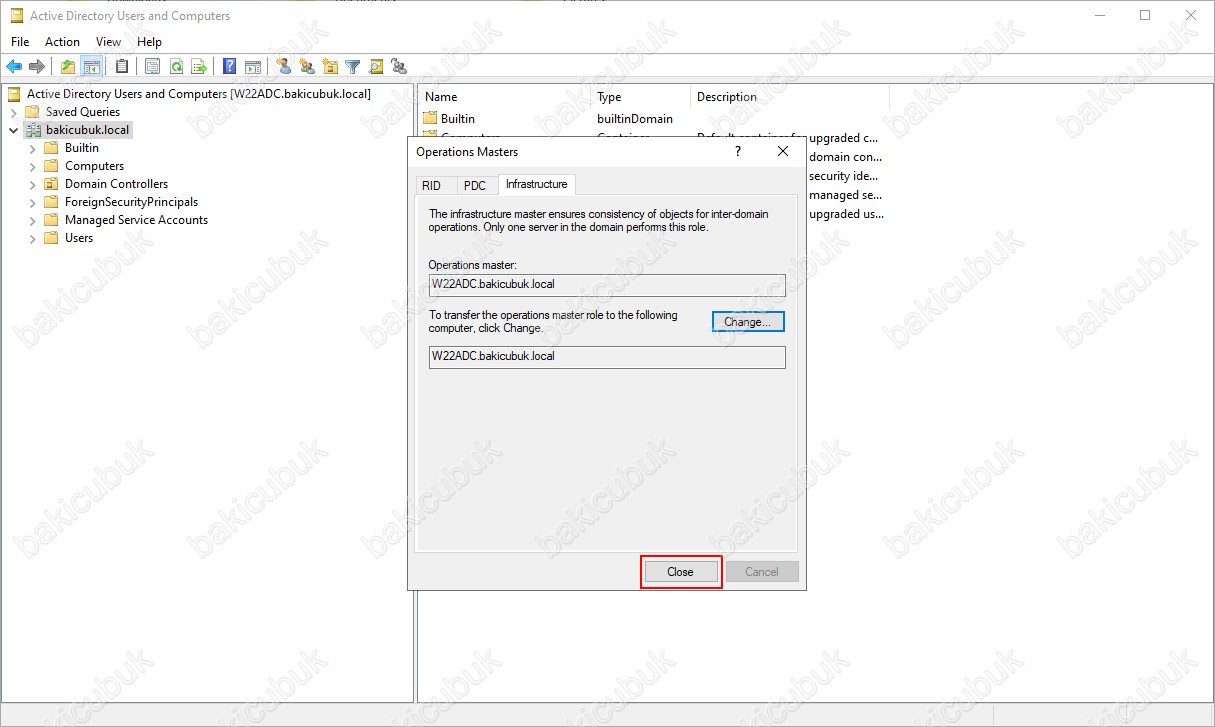Select the root Active Directory Users and Computers node
Viewport: 1215px width, 727px height.
[x=198, y=94]
